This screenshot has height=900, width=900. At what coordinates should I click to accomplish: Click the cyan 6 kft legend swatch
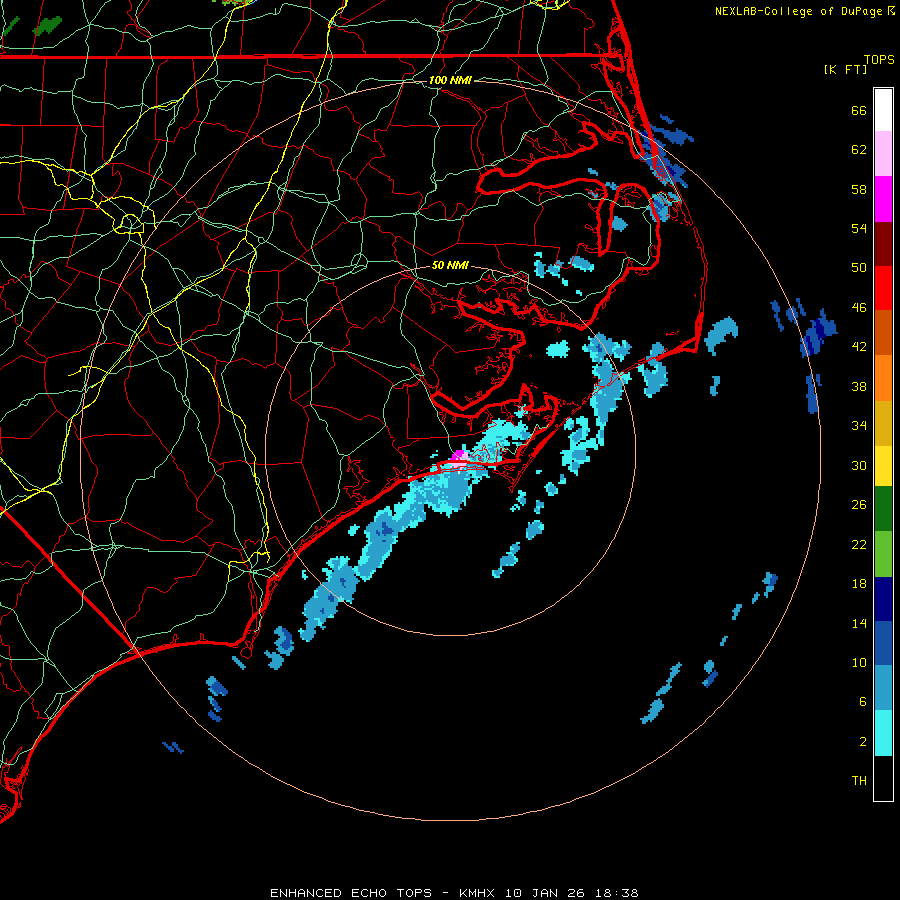(883, 733)
